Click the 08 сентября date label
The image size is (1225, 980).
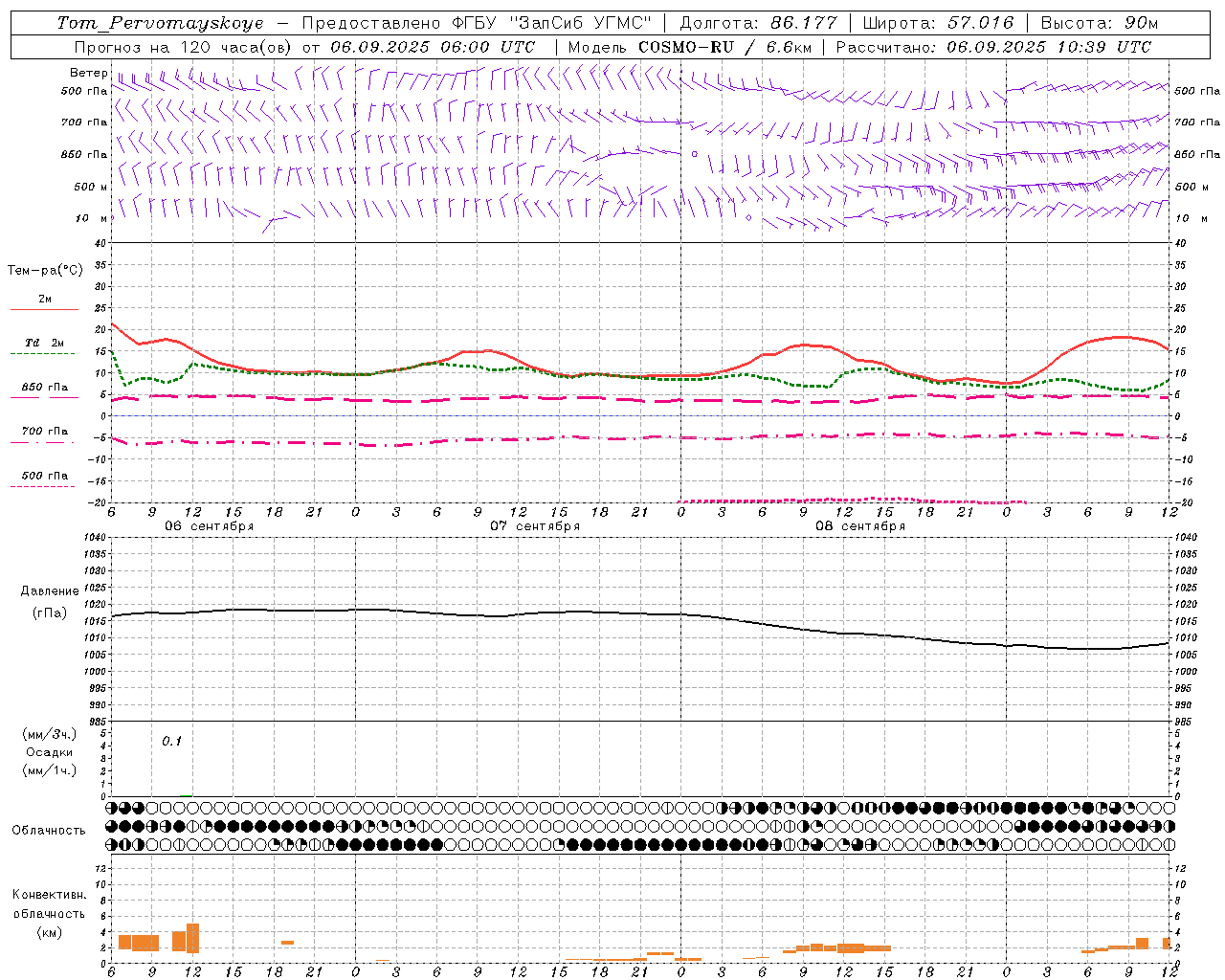pyautogui.click(x=860, y=525)
